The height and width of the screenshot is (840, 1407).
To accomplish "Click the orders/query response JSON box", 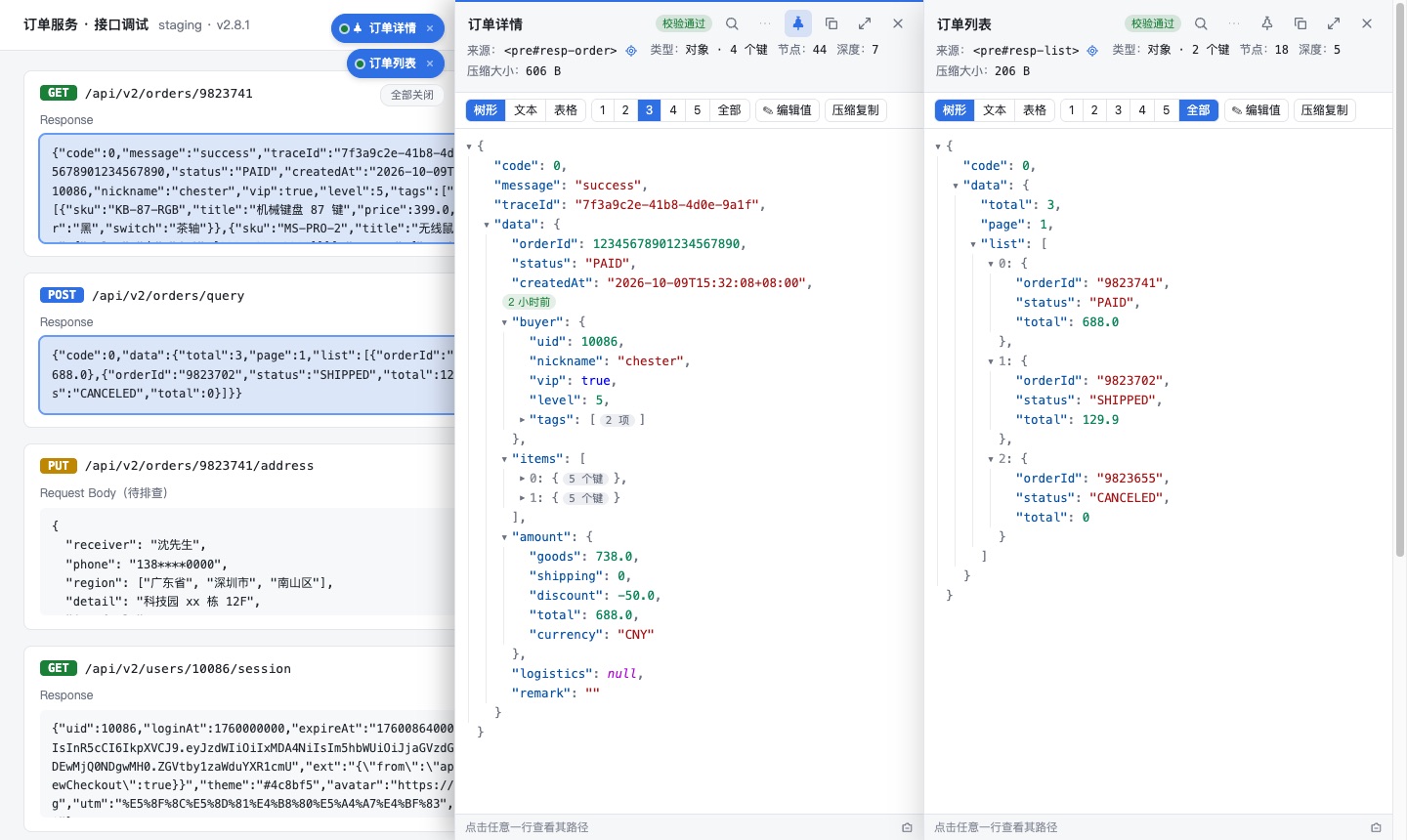I will 248,375.
